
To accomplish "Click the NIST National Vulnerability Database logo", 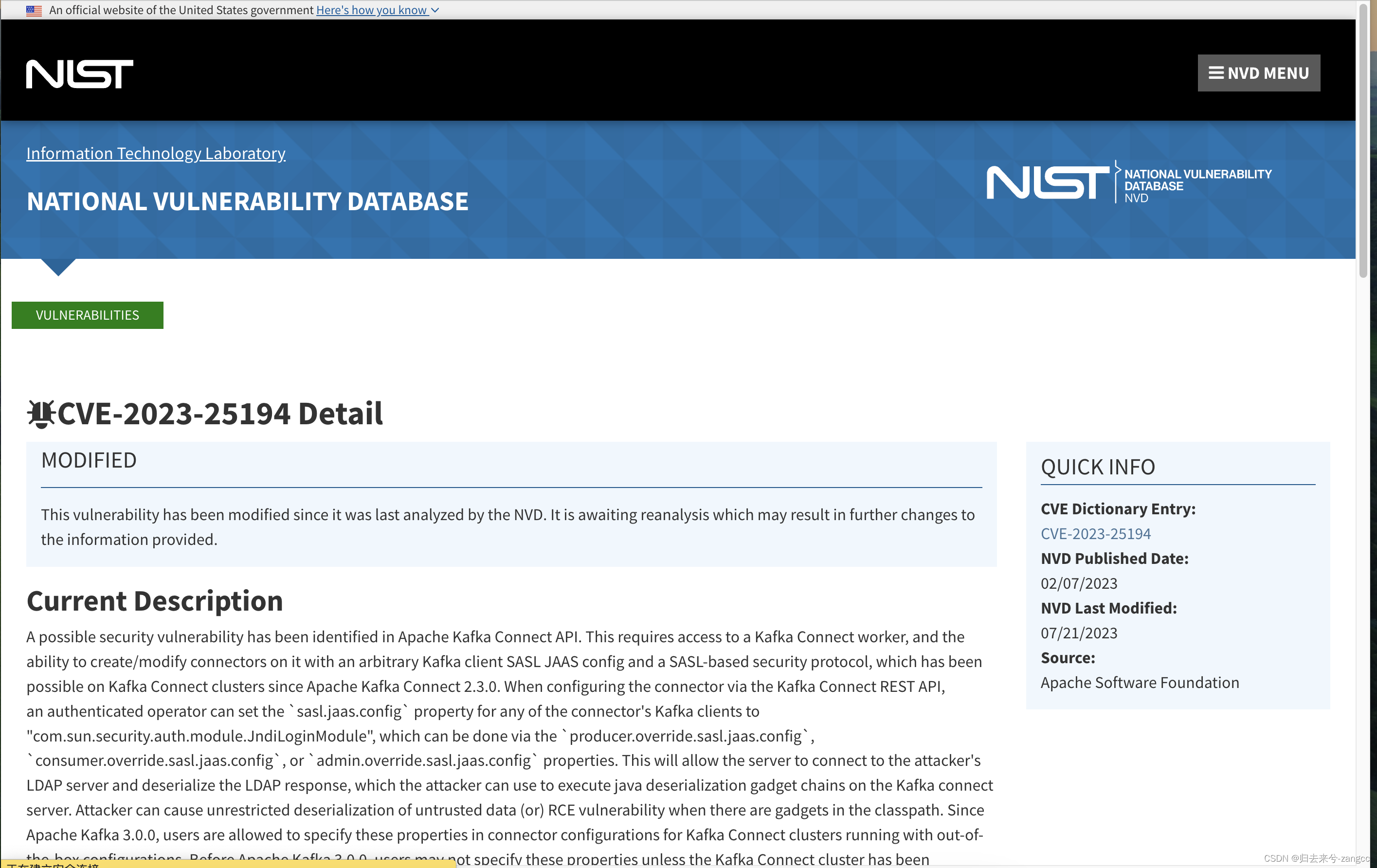I will [x=1129, y=183].
